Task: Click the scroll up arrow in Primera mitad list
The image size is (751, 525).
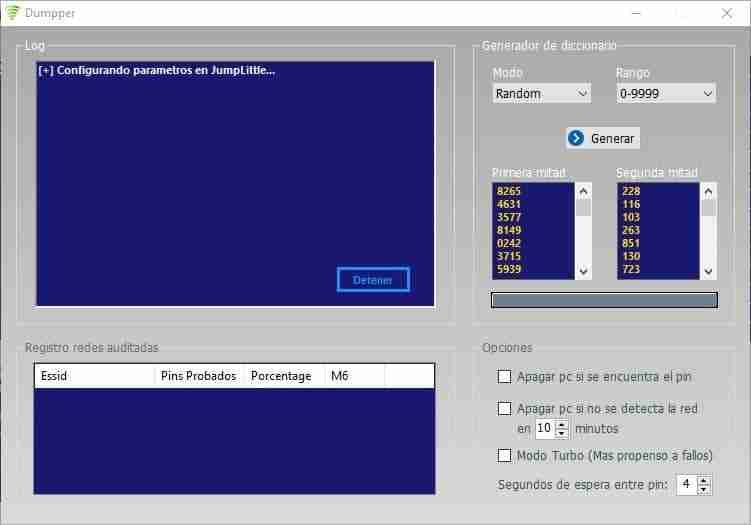Action: [x=583, y=192]
